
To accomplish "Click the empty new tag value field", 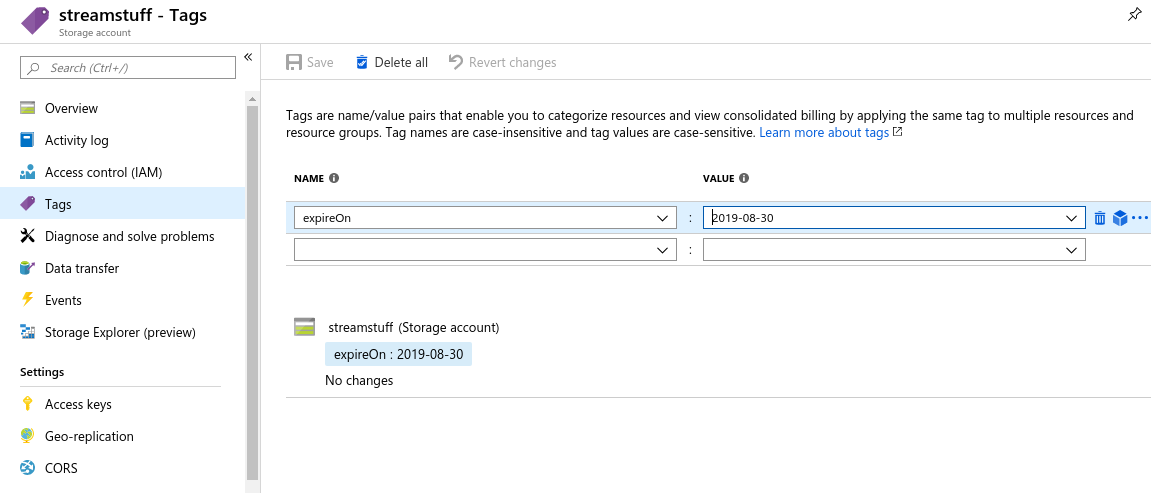I will point(894,249).
